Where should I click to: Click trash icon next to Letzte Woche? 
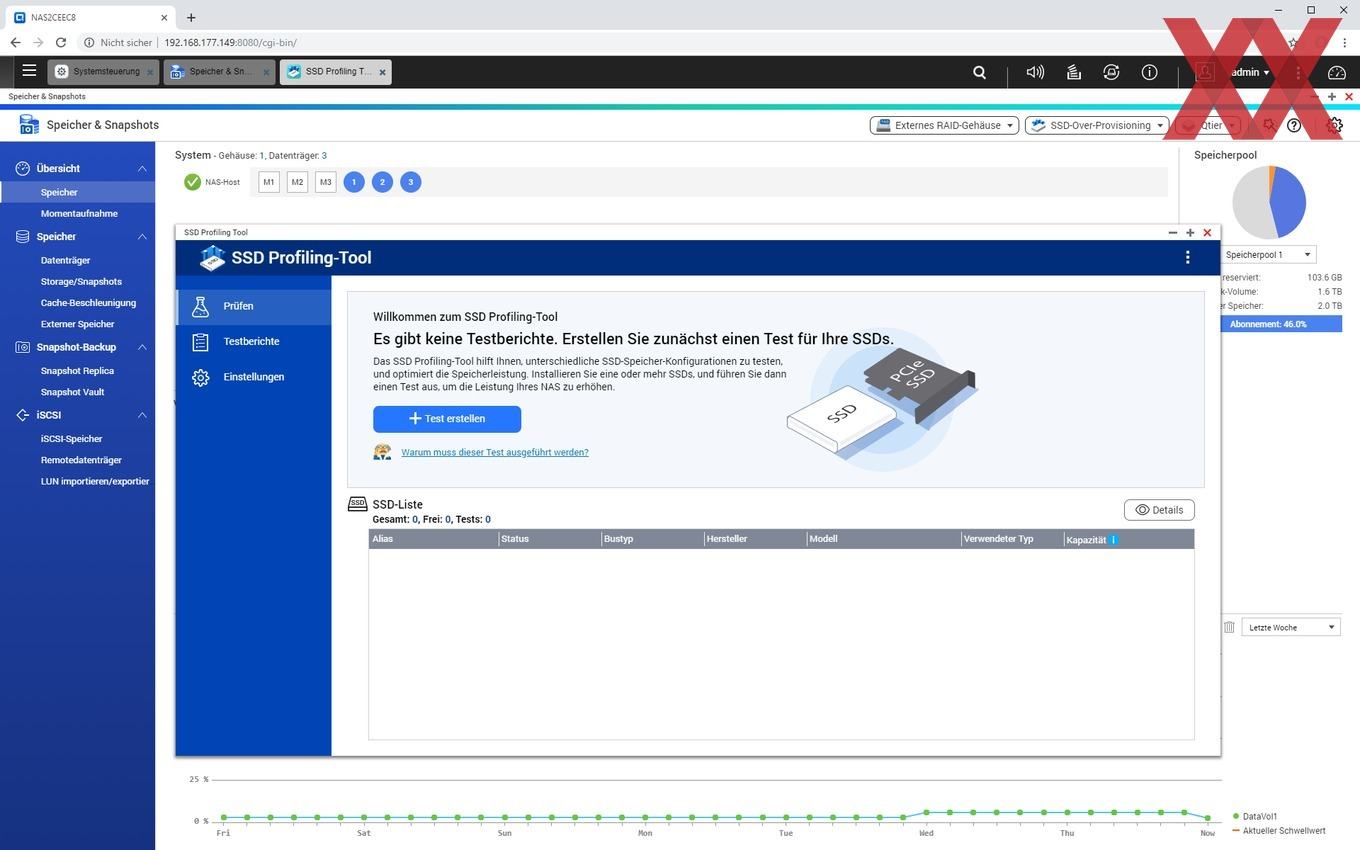pyautogui.click(x=1229, y=627)
